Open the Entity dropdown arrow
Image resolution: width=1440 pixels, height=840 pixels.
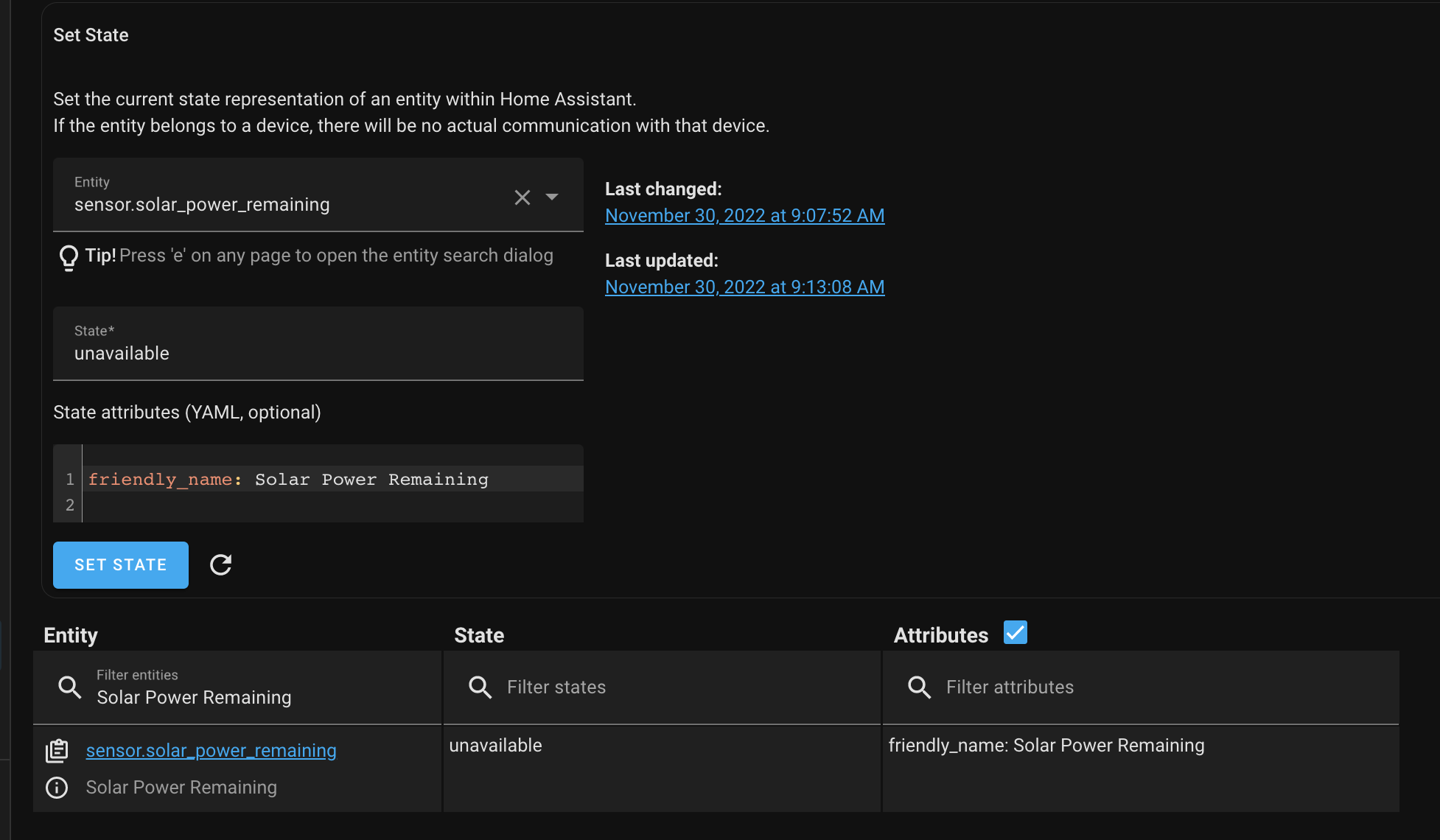coord(552,197)
